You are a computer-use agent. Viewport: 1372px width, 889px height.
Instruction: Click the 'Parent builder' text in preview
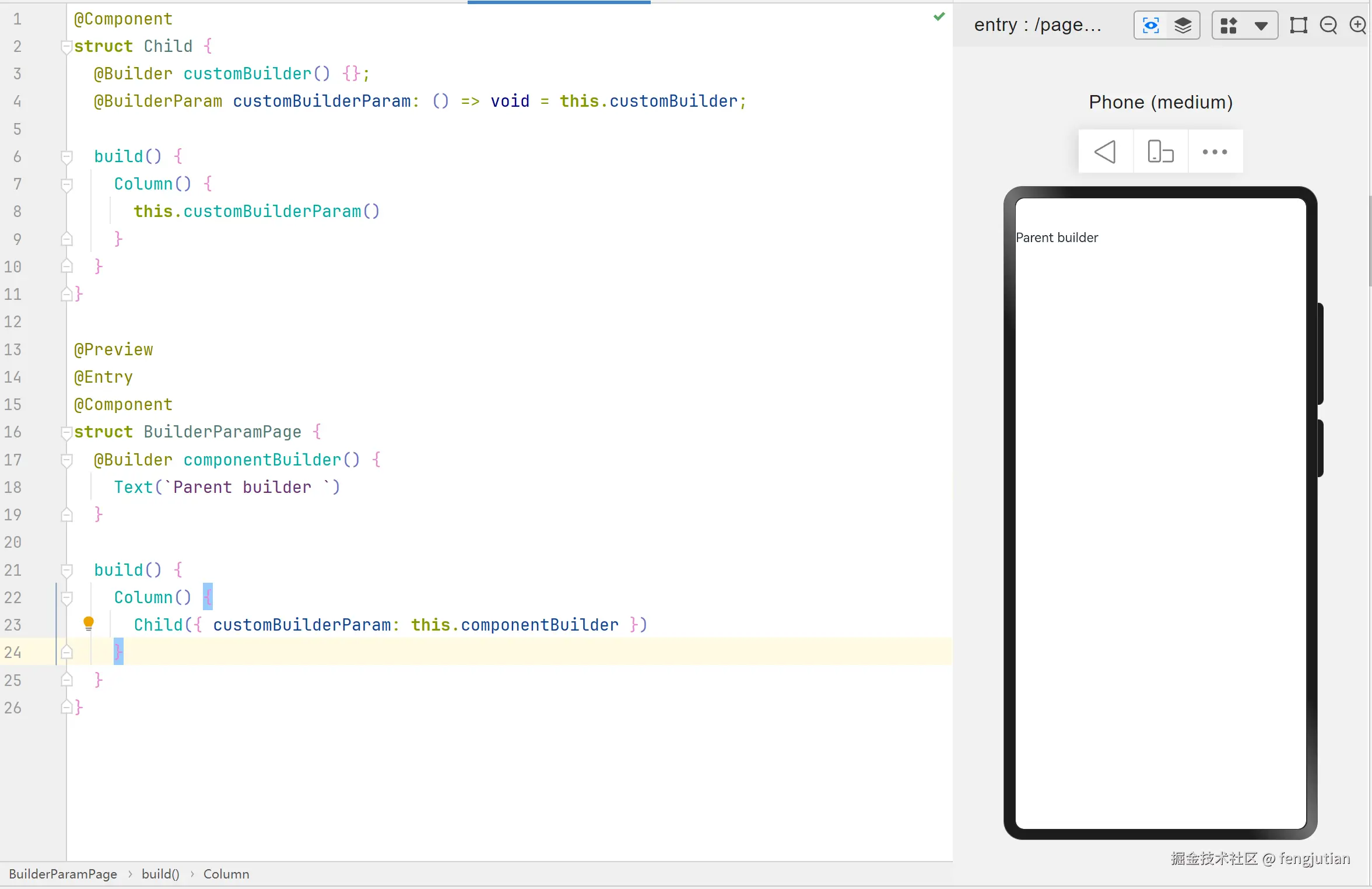click(1057, 237)
